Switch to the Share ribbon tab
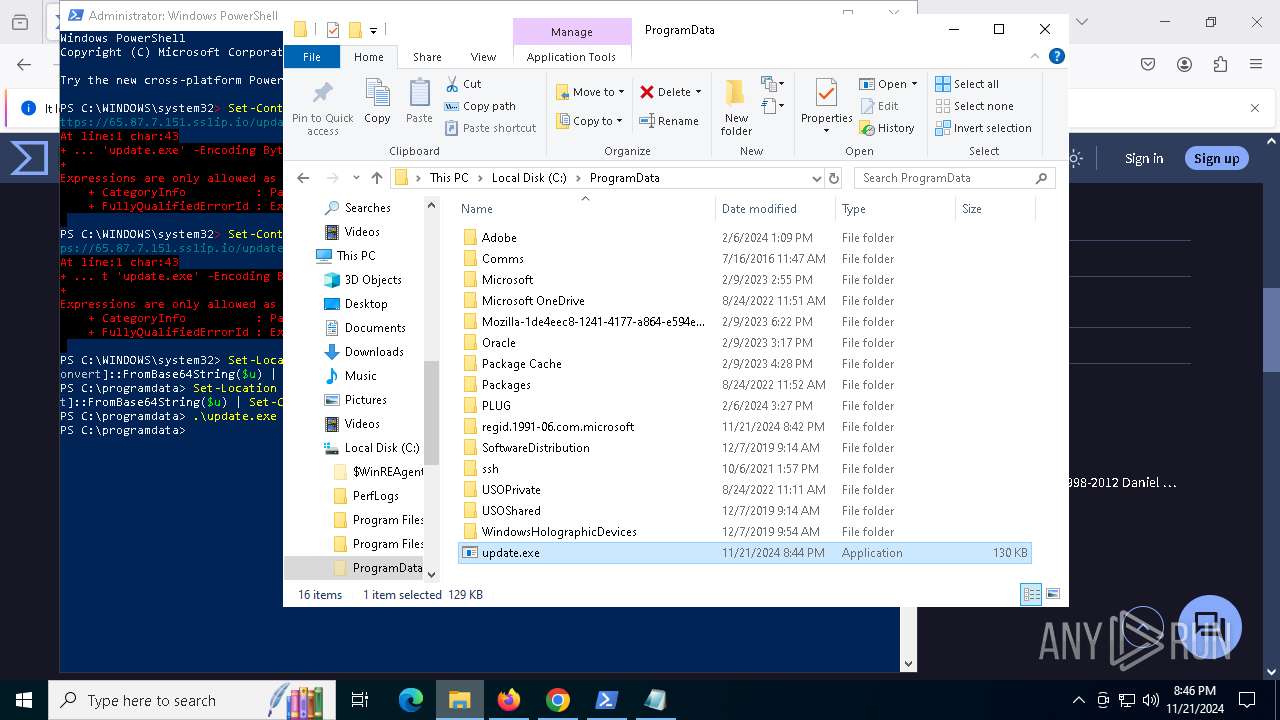 coord(427,57)
